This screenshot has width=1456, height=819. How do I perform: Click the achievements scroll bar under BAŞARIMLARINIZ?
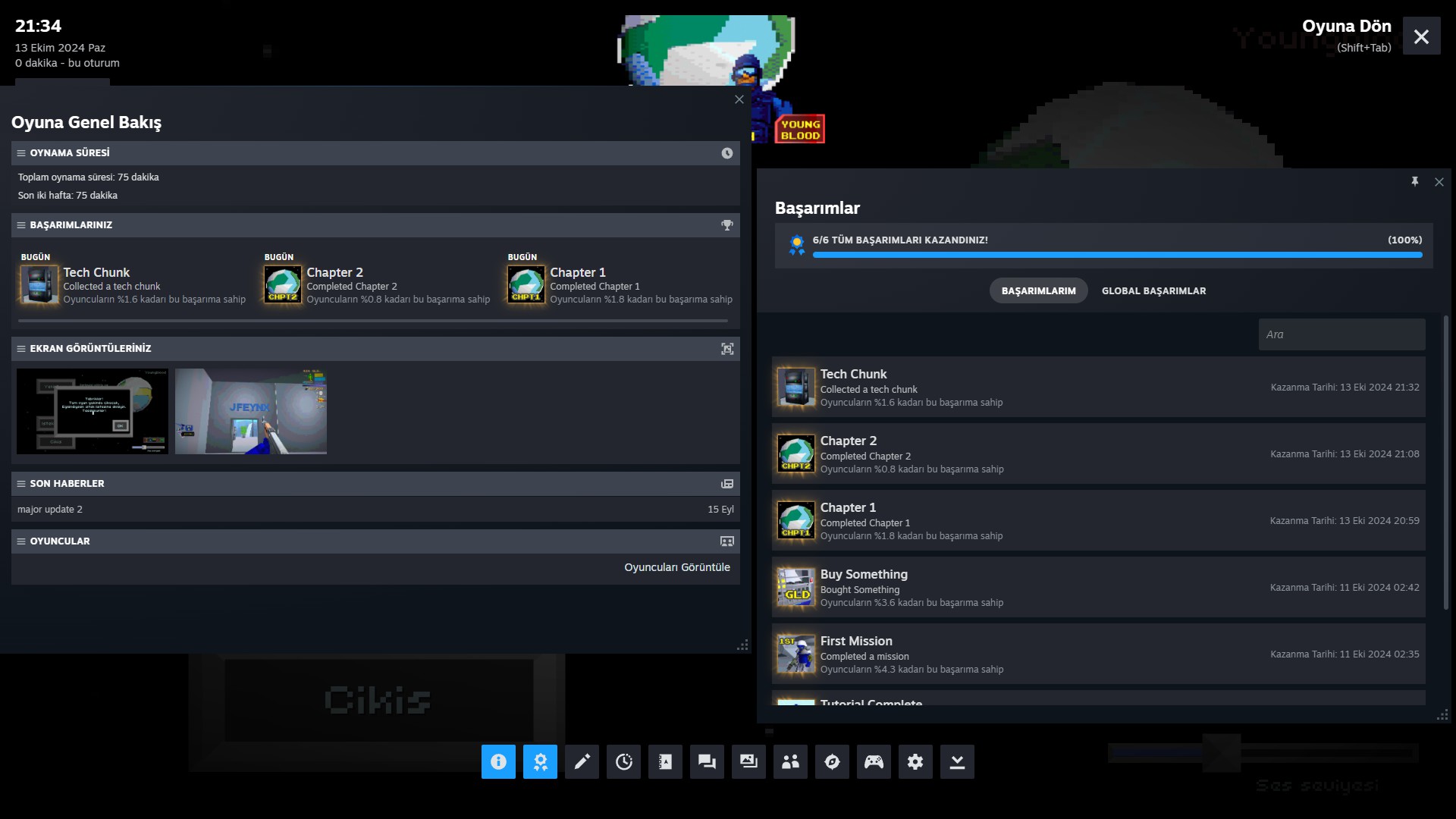click(x=372, y=321)
